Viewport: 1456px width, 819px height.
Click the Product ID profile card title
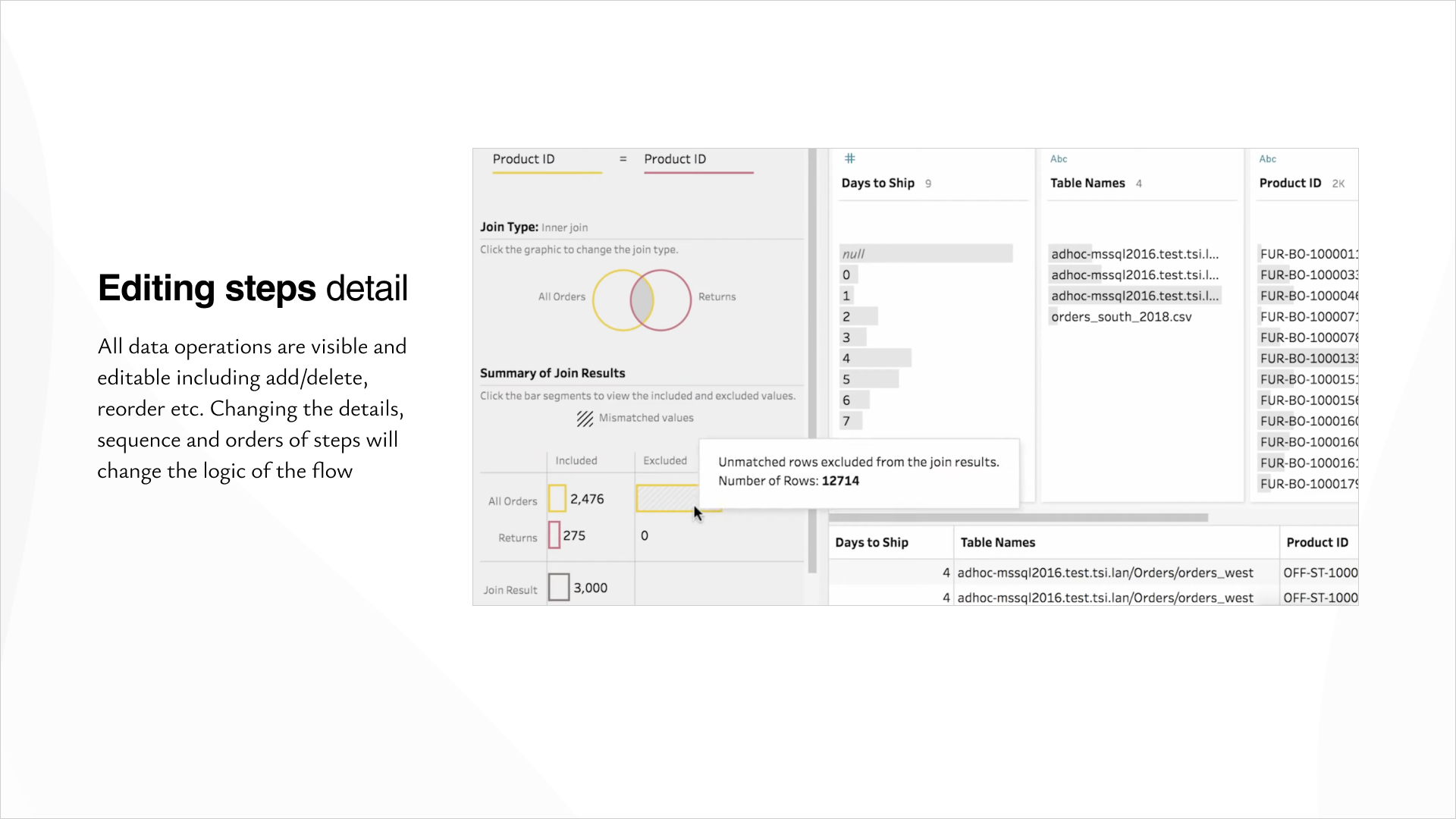click(x=1290, y=183)
